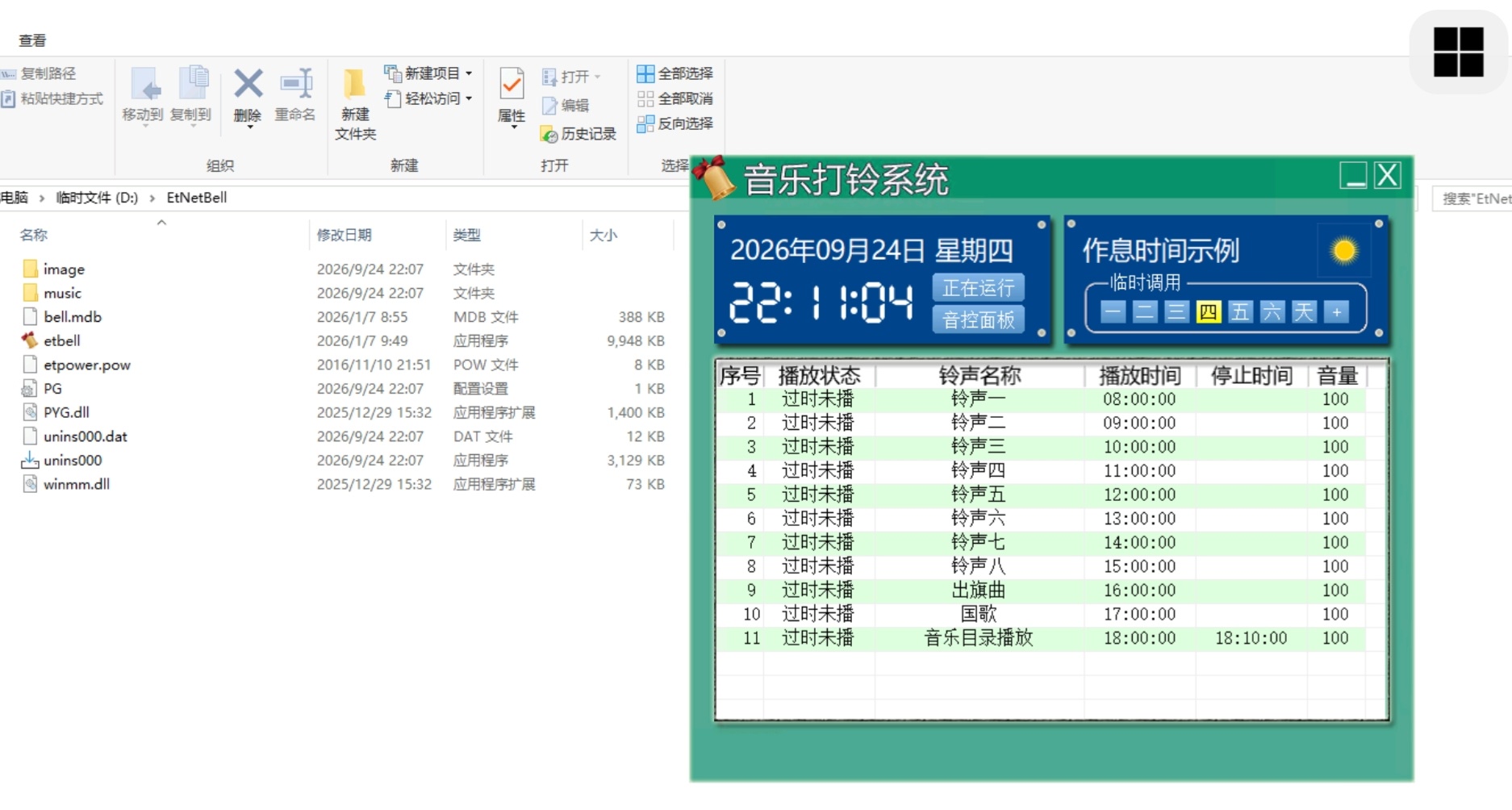Click the red X Delete icon

[249, 83]
